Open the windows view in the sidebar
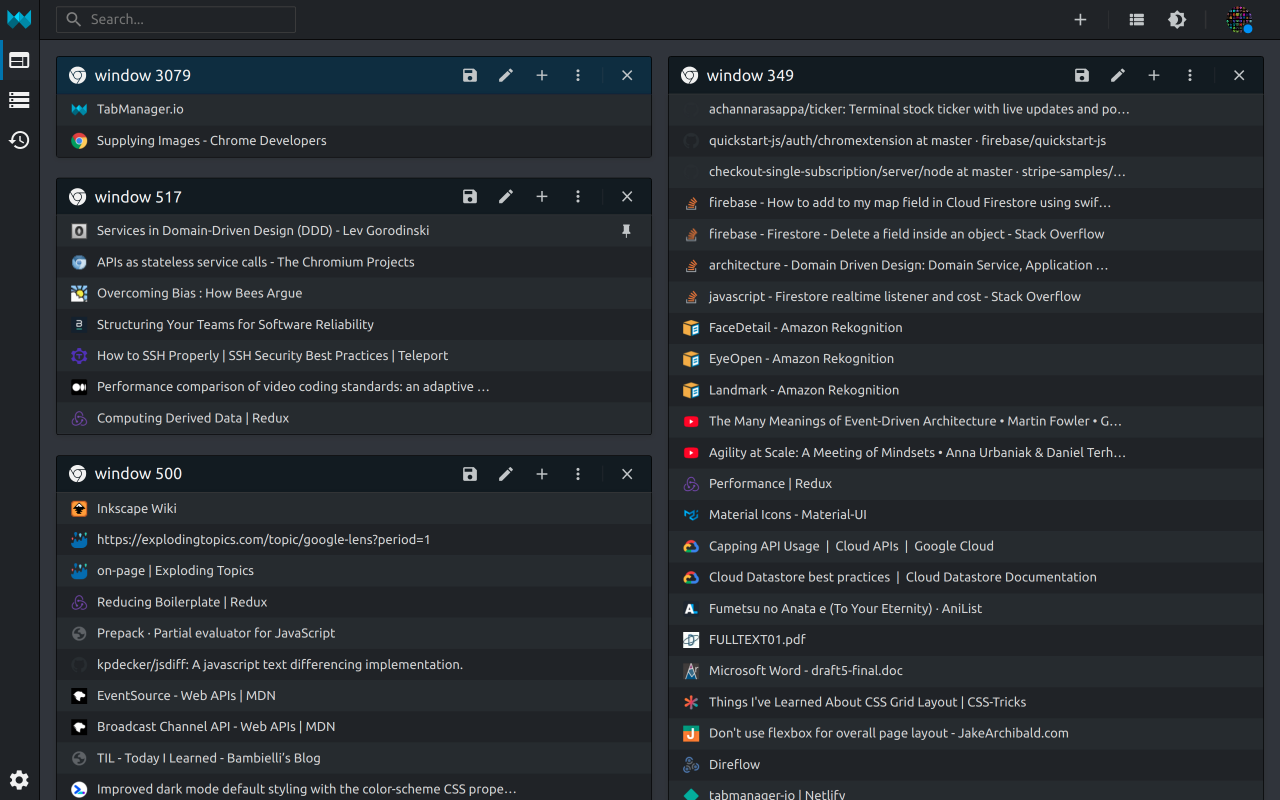 (x=20, y=60)
